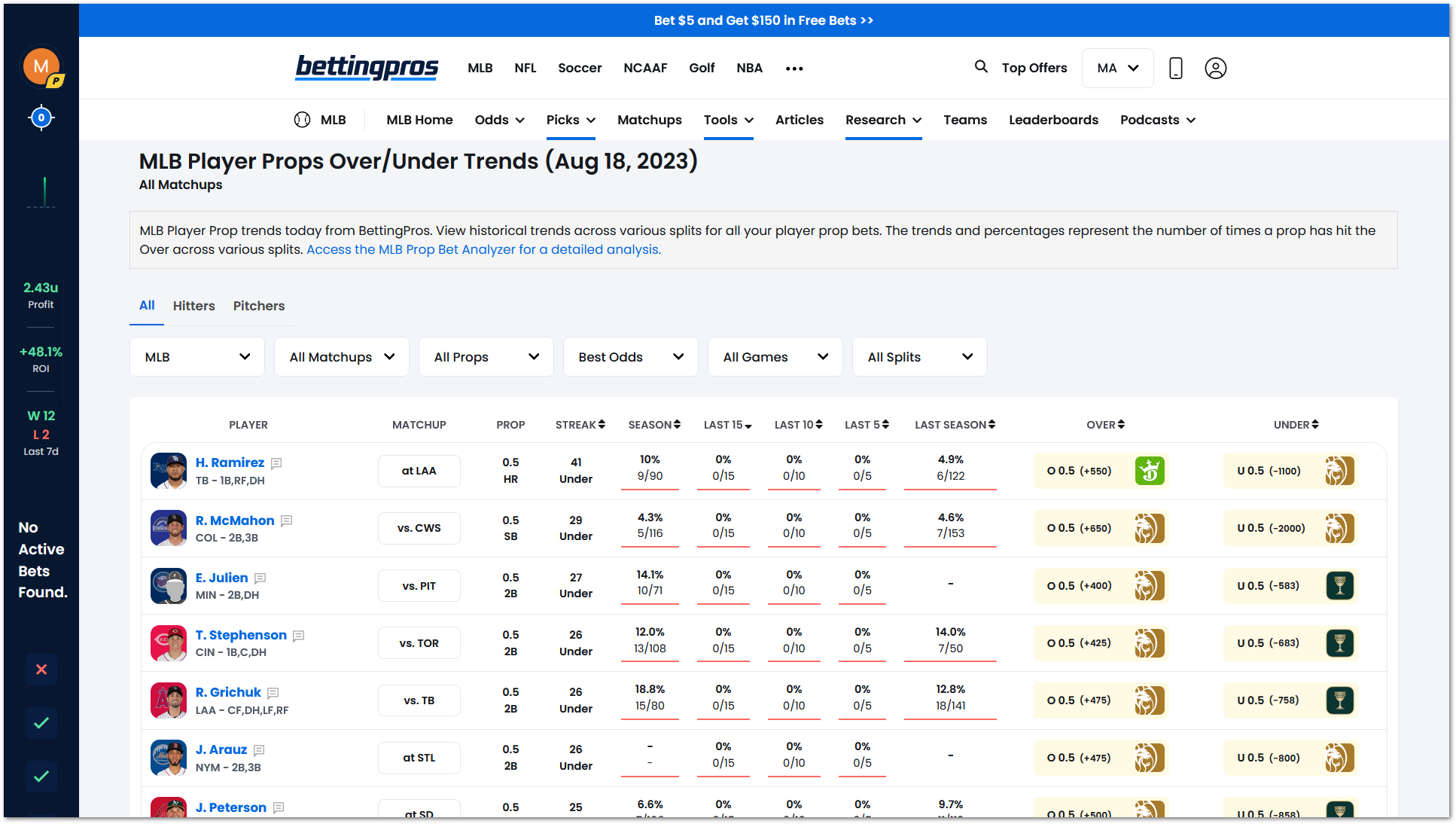Open the user account profile icon
Viewport: 1456px width, 824px height.
pyautogui.click(x=1215, y=68)
